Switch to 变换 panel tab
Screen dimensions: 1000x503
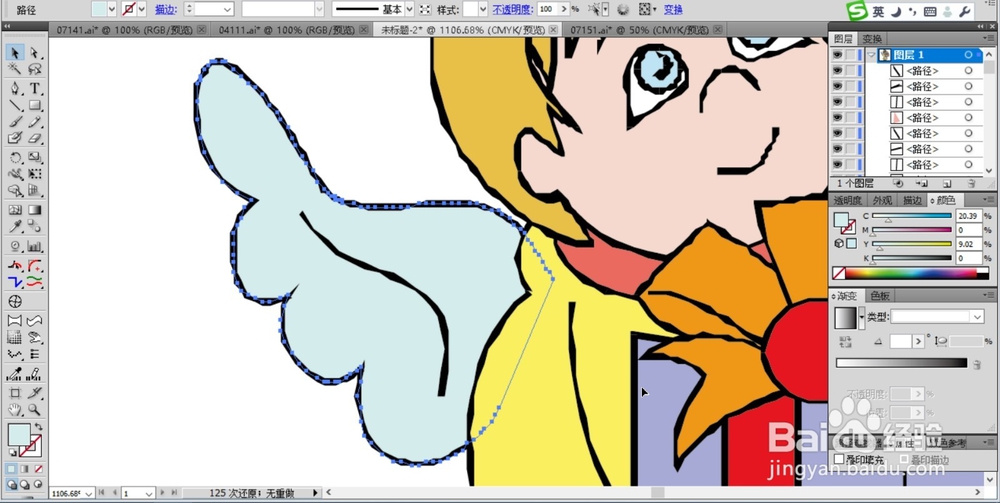pyautogui.click(x=872, y=40)
